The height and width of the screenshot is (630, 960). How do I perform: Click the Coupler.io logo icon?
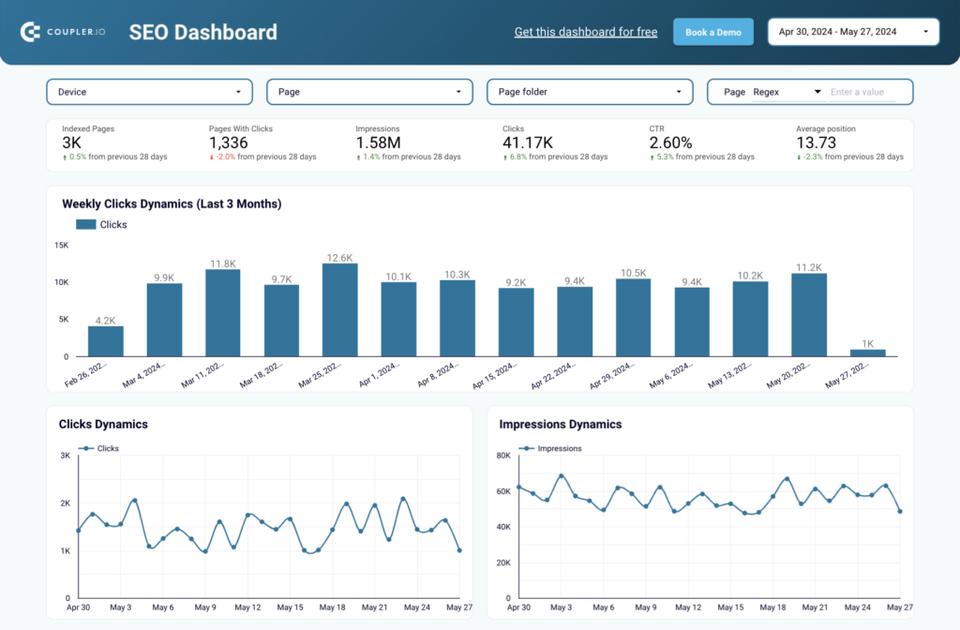coord(30,32)
